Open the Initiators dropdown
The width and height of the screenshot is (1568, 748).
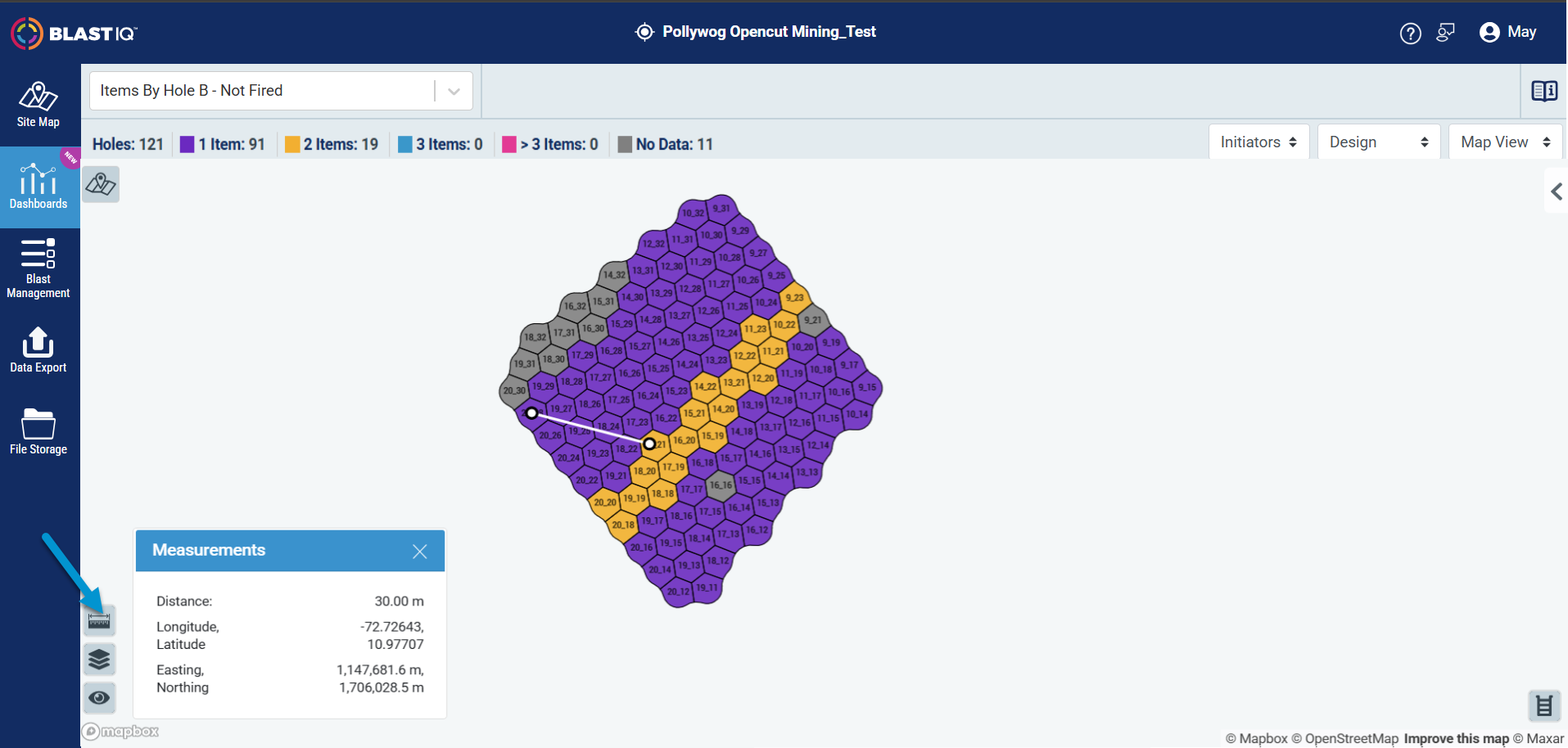[1258, 142]
